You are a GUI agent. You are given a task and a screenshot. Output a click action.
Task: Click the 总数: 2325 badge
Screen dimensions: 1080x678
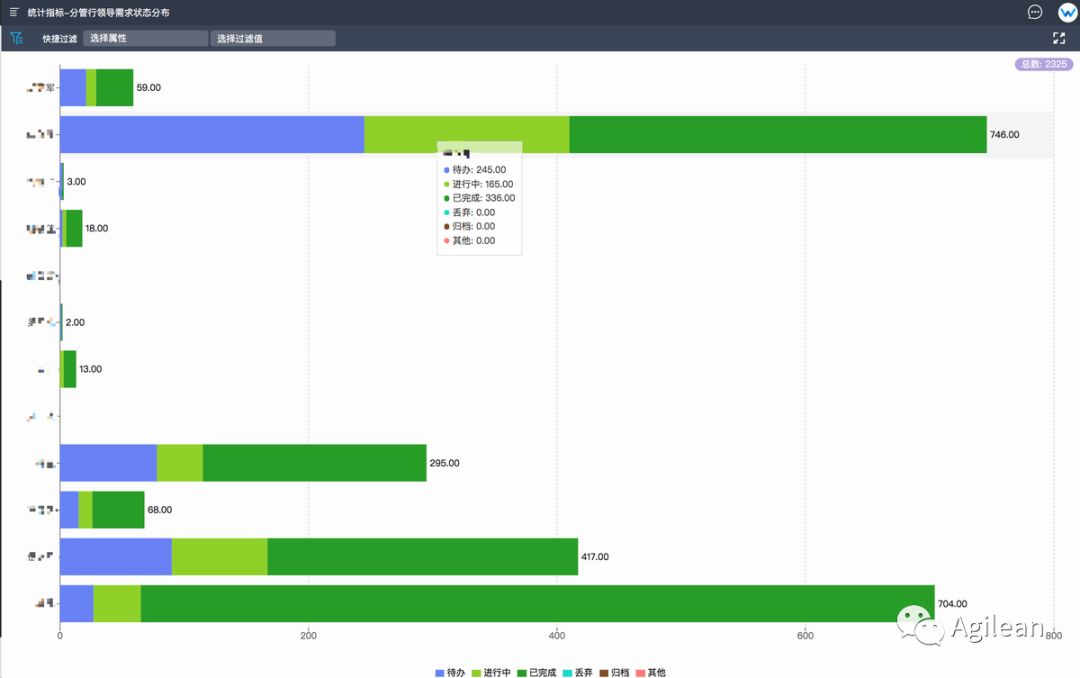tap(1043, 64)
